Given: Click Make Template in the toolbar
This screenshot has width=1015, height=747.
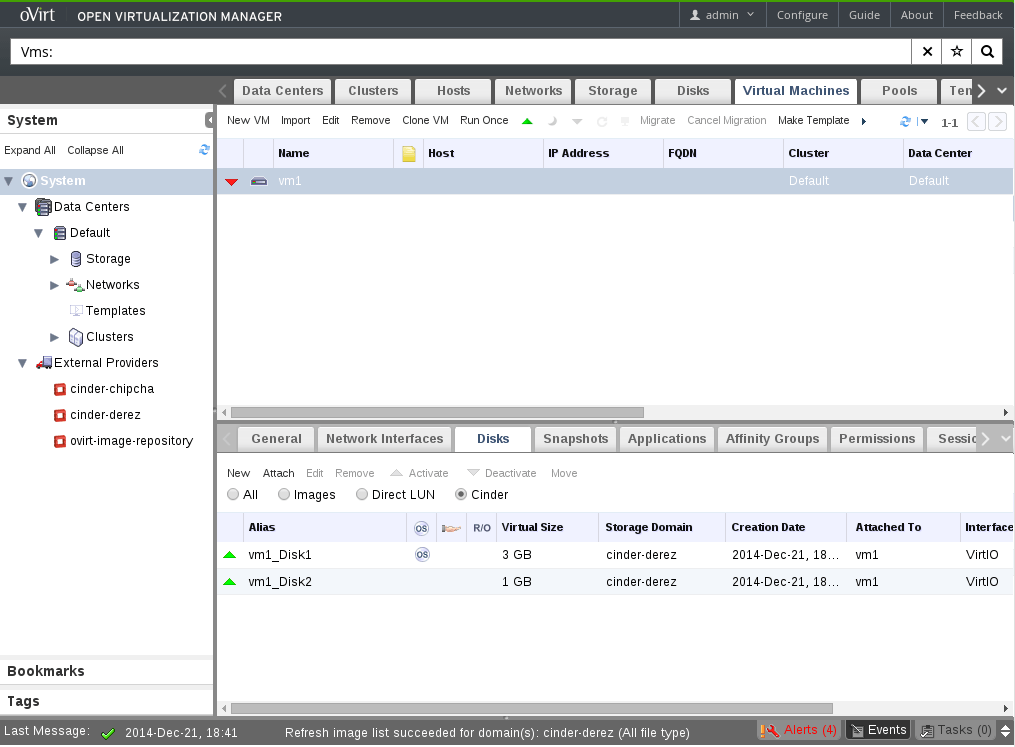Looking at the screenshot, I should [x=813, y=121].
